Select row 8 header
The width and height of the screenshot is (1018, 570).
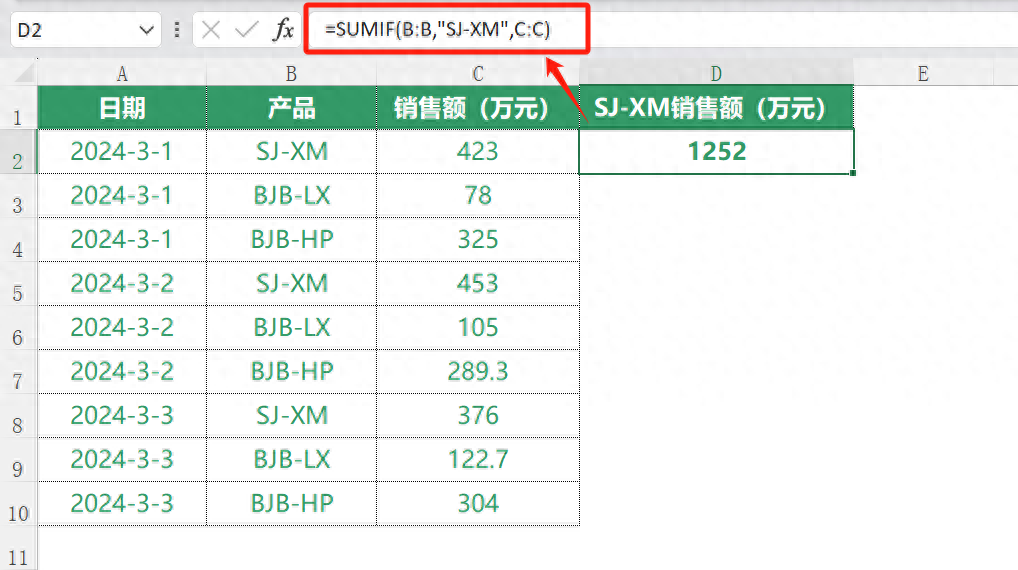(18, 416)
